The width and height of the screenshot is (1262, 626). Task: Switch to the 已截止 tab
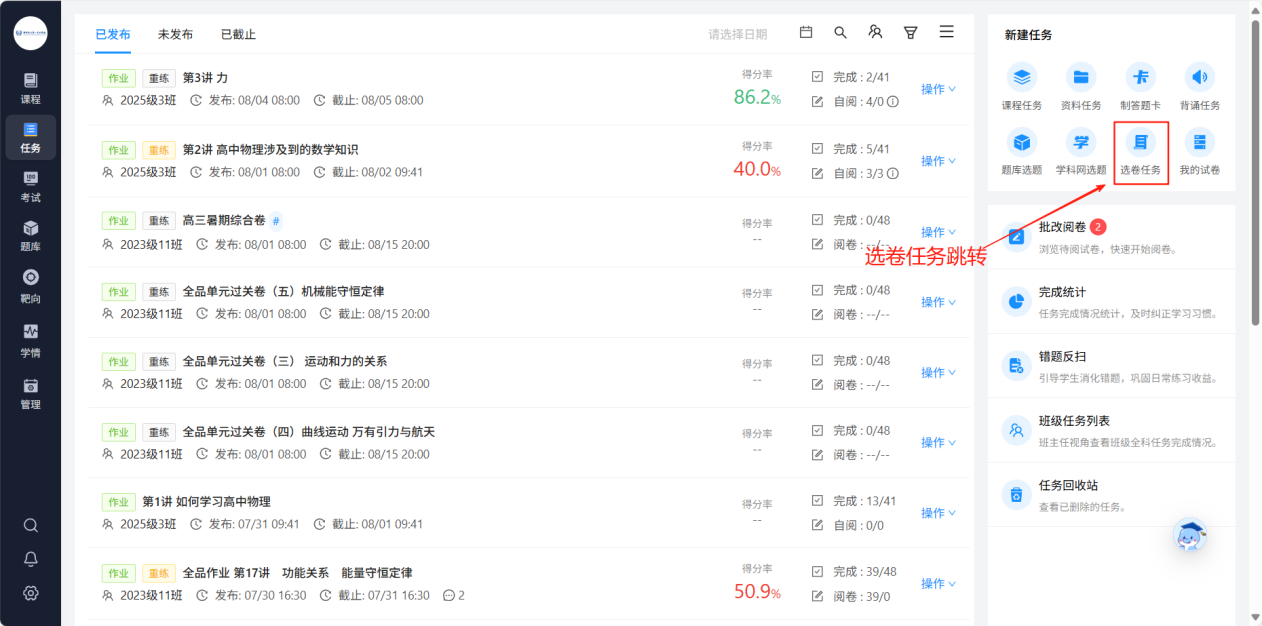click(x=238, y=34)
